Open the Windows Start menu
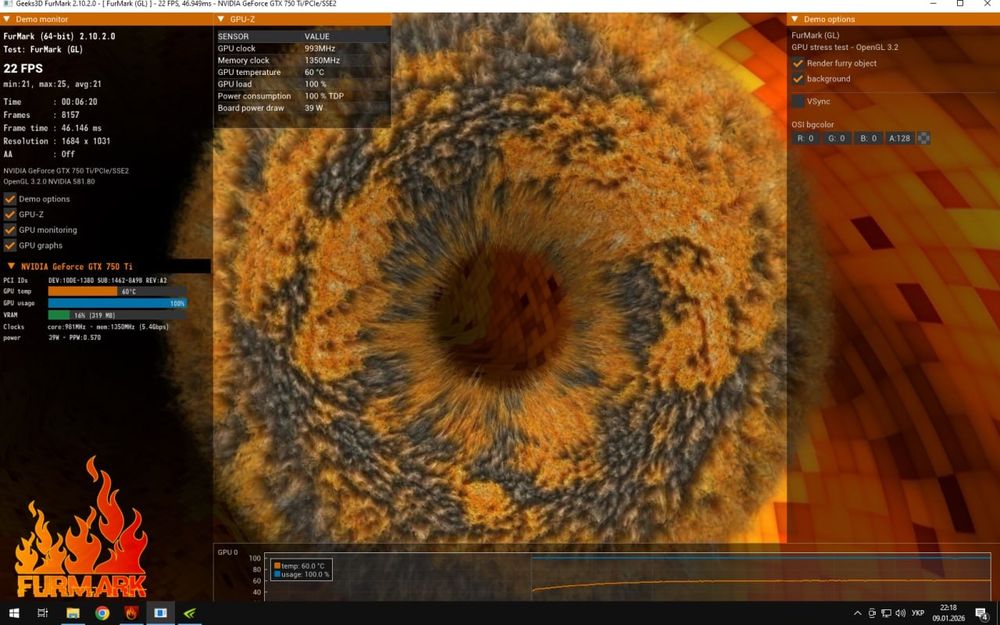Image resolution: width=1000 pixels, height=625 pixels. tap(13, 614)
